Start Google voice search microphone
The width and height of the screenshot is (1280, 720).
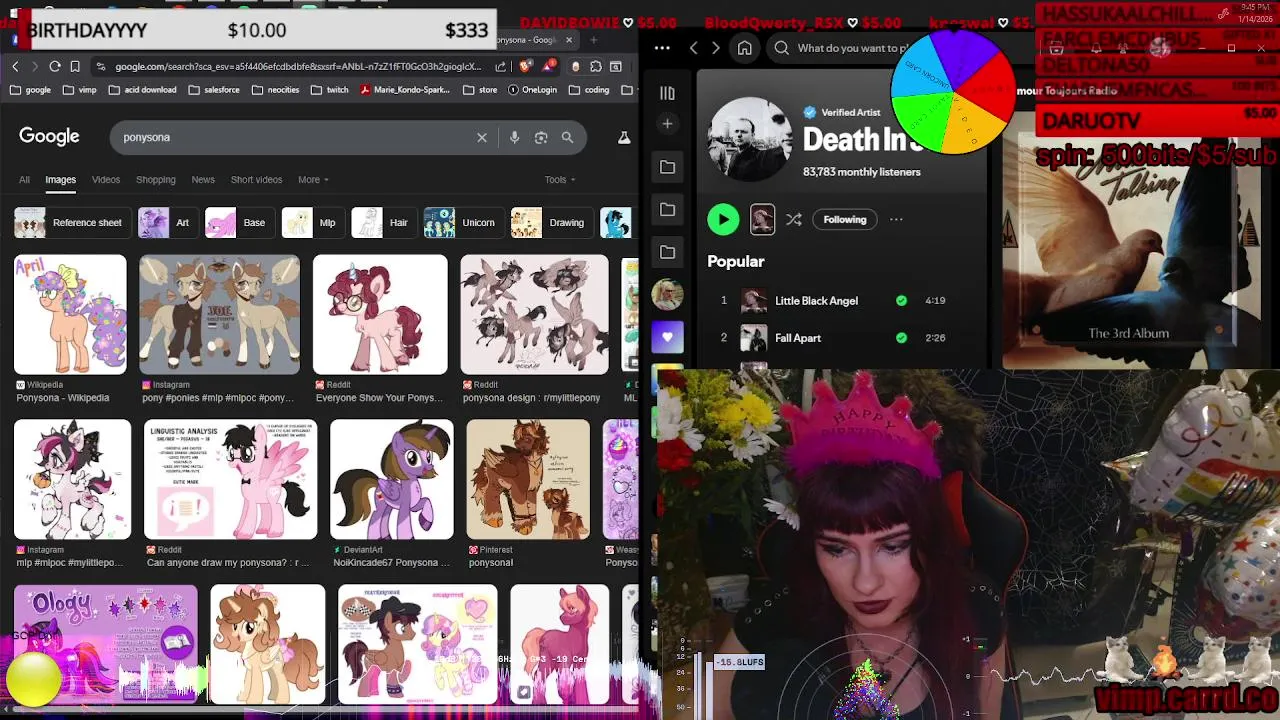click(514, 137)
